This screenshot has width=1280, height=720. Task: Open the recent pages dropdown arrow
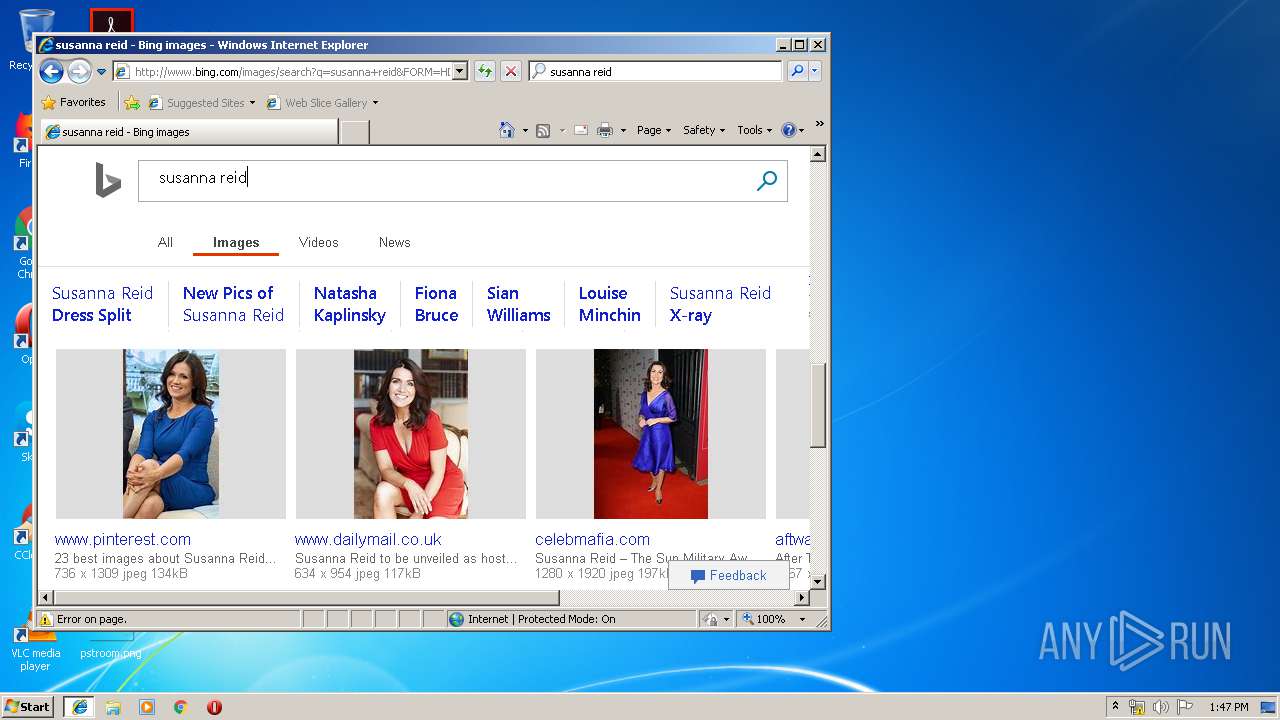click(101, 72)
